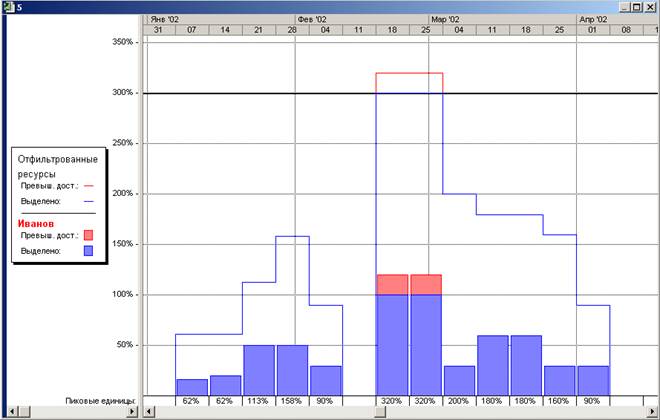Click the right arrow of chart scrollbar

651,411
